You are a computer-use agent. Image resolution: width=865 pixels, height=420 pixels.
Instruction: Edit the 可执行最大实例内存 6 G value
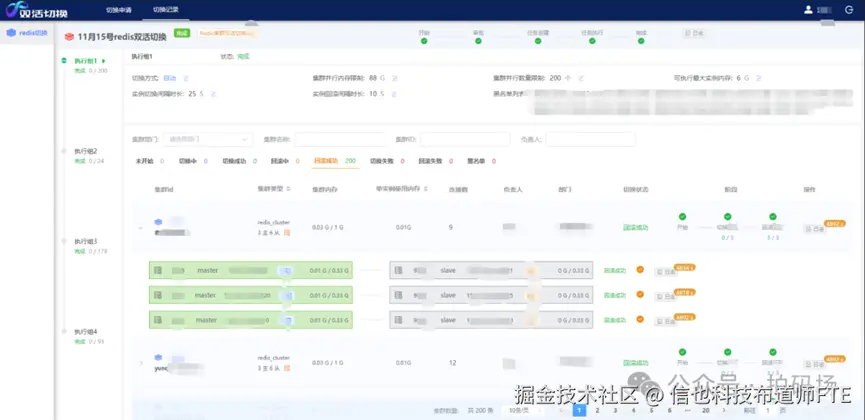[x=759, y=78]
